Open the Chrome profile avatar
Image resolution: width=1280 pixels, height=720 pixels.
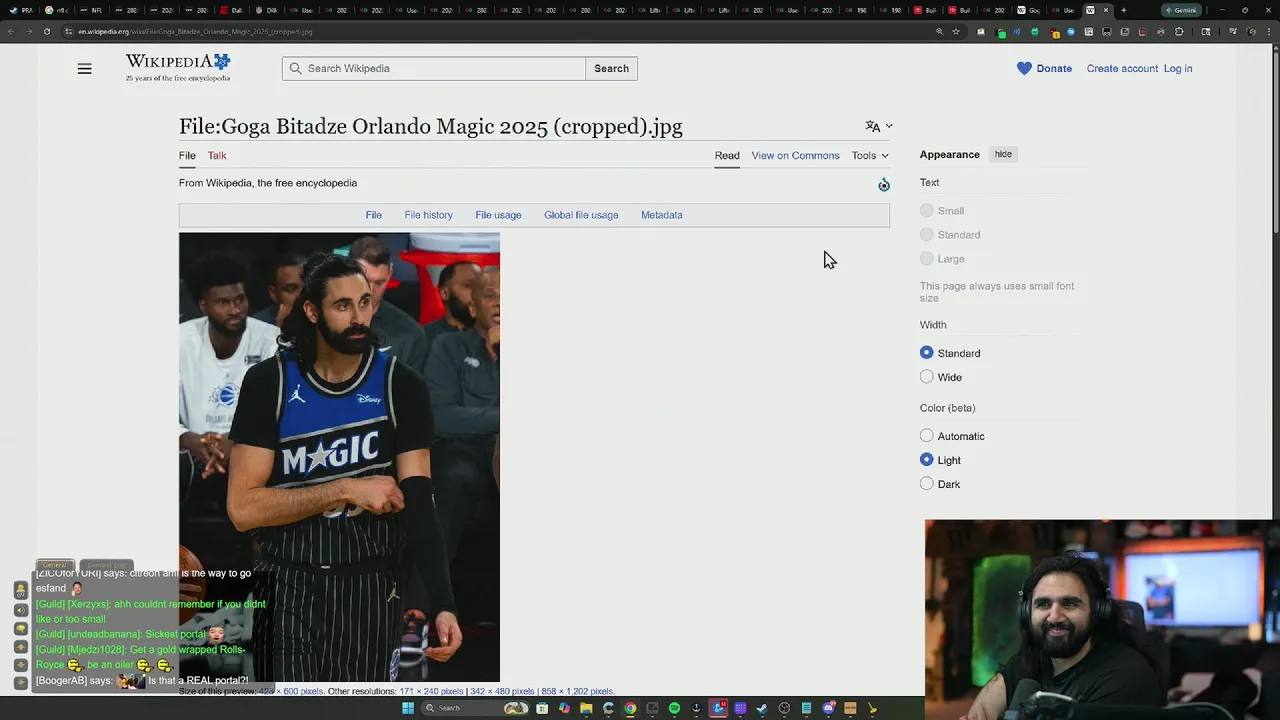click(x=1251, y=31)
